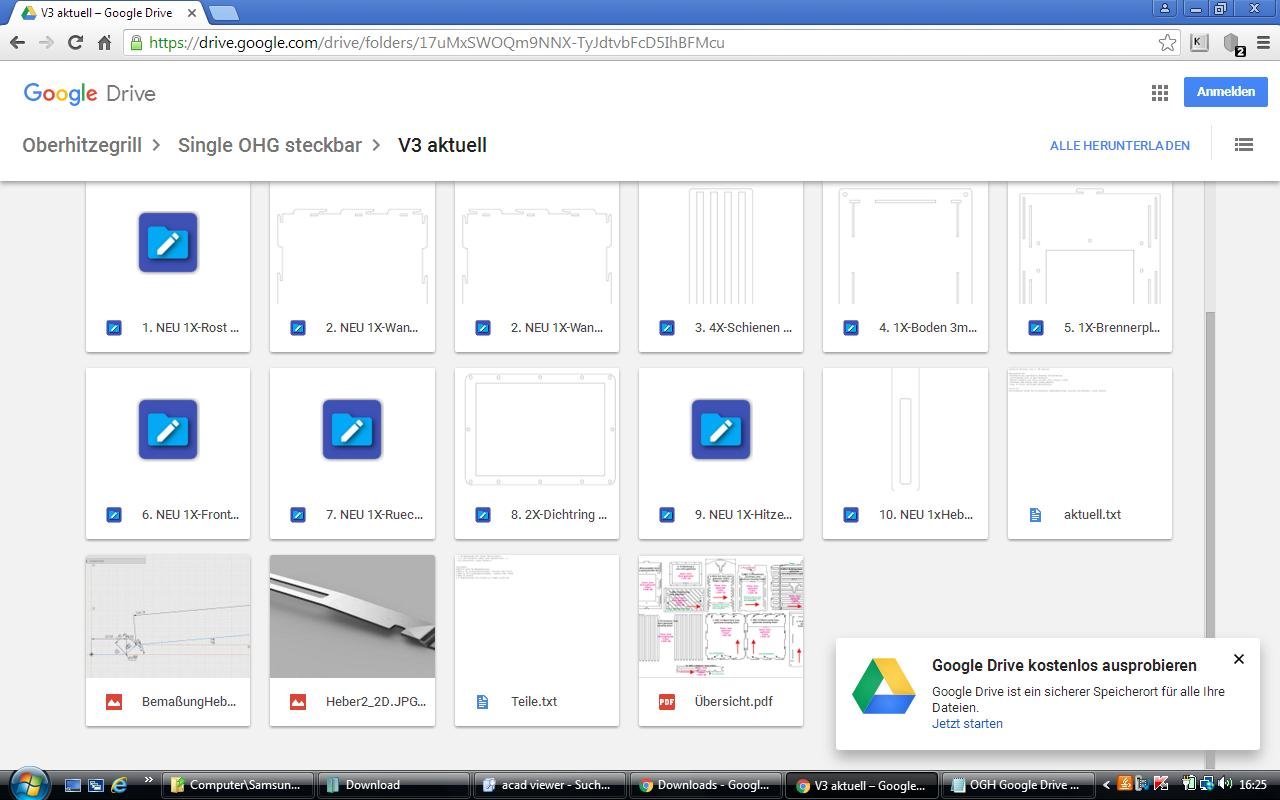Viewport: 1280px width, 800px height.
Task: Switch to the Download taskbar window
Action: pos(393,785)
